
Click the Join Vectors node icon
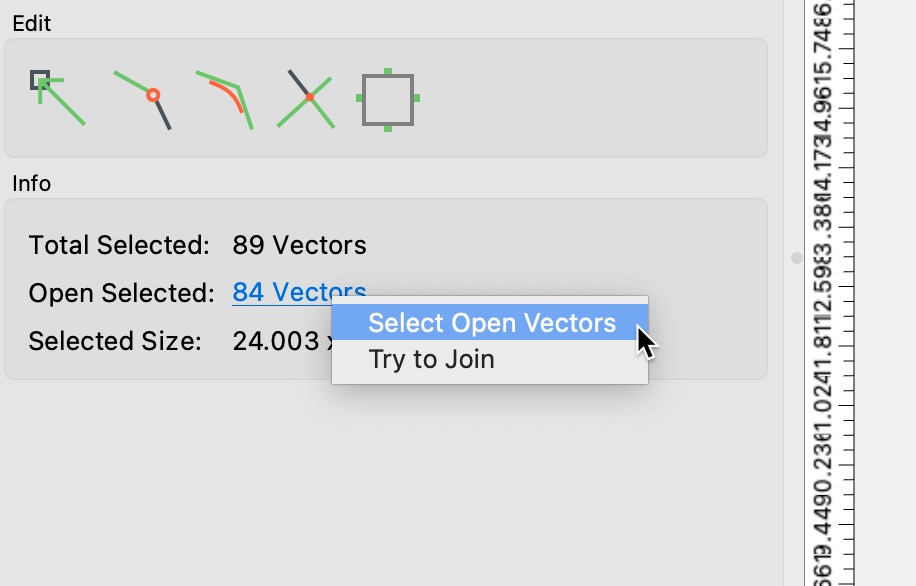[x=143, y=100]
